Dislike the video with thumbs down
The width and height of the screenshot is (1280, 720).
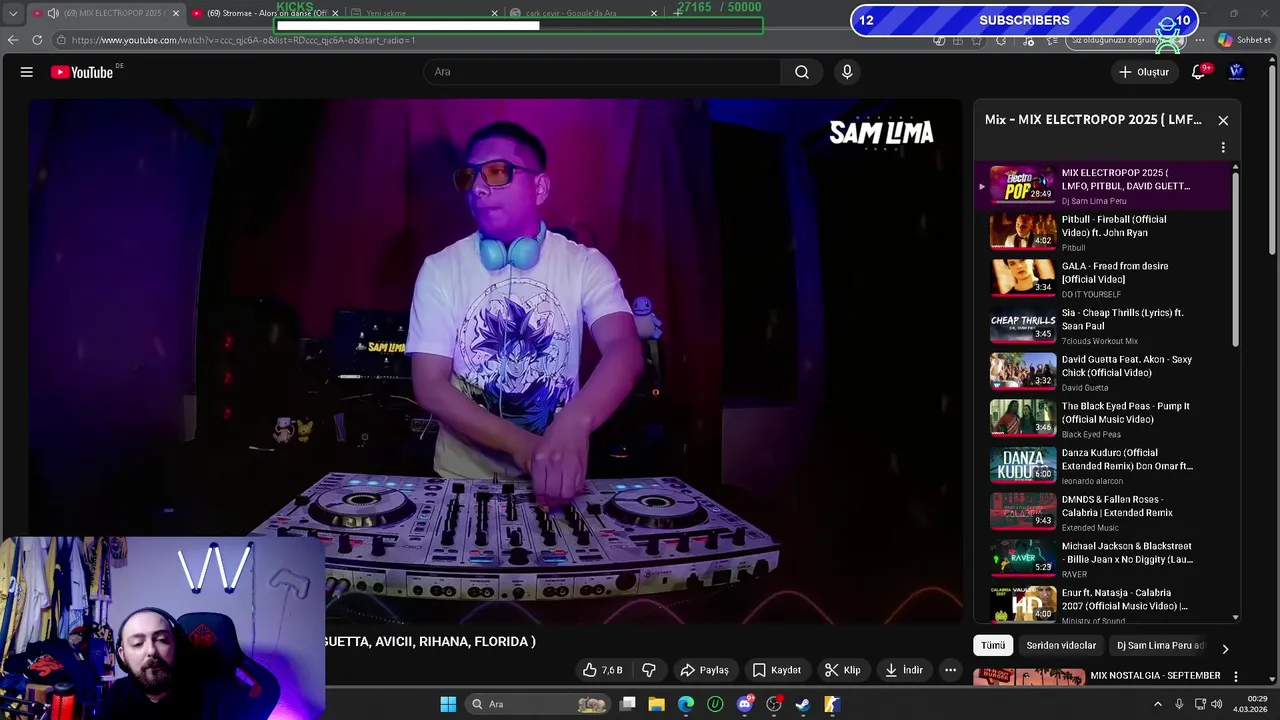click(x=649, y=670)
